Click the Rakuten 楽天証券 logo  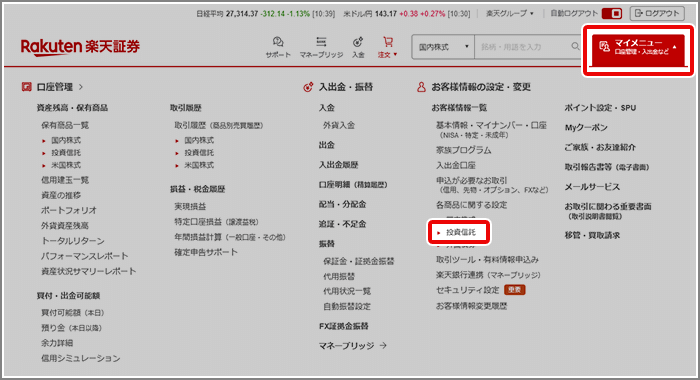click(80, 47)
